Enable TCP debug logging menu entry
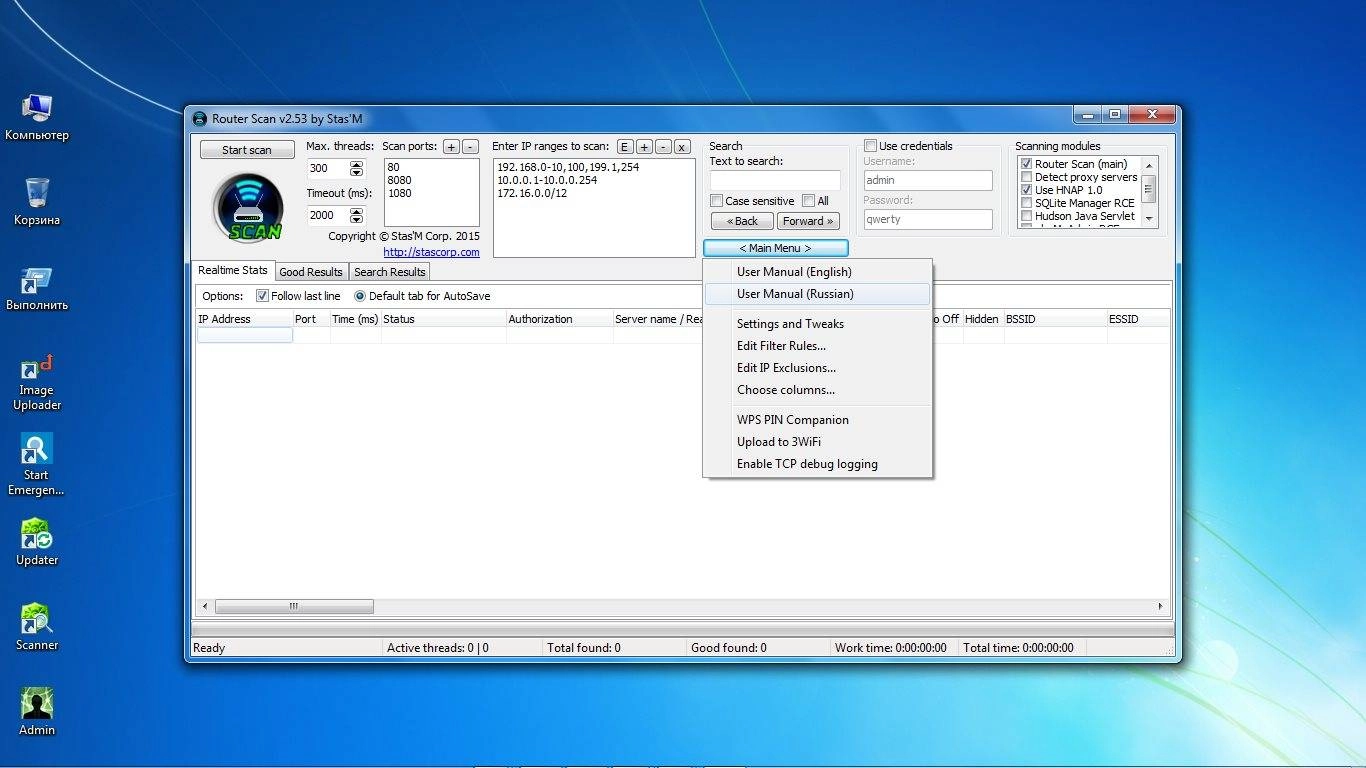The width and height of the screenshot is (1366, 768). coord(817,464)
